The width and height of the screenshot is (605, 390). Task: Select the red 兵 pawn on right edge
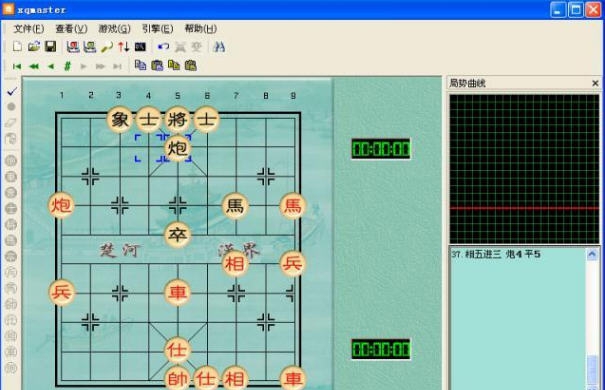[x=292, y=264]
